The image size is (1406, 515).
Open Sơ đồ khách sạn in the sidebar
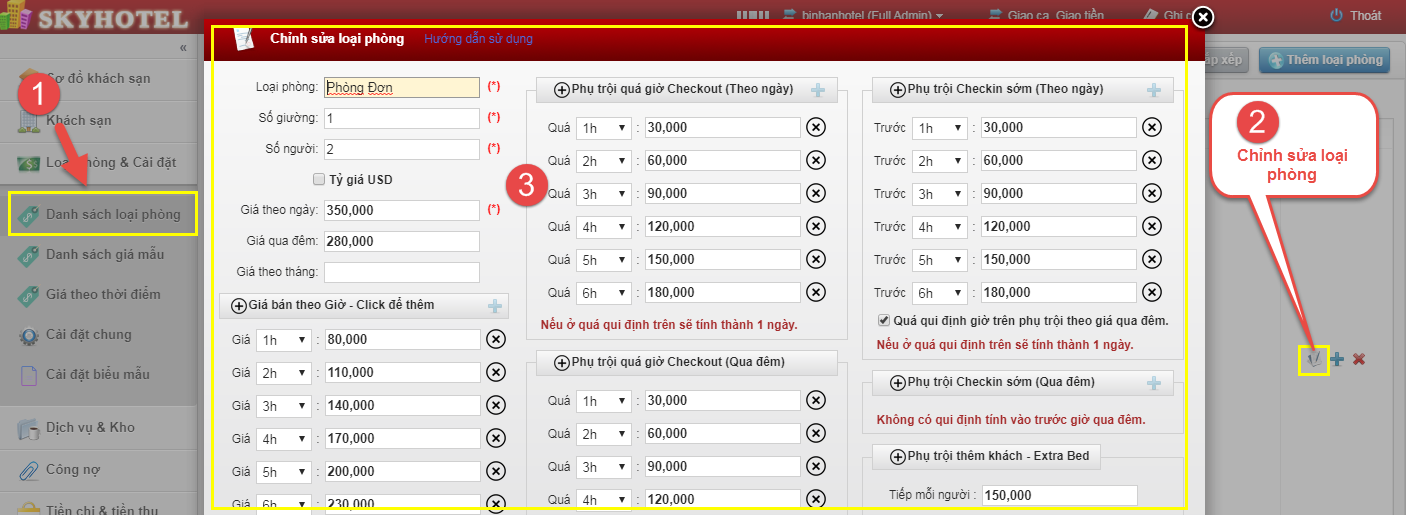point(98,78)
